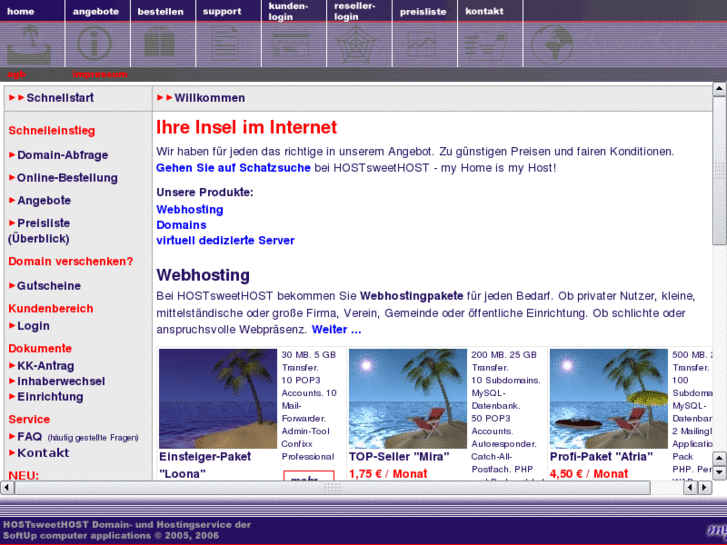Click the horizontal scrollbar thumb
727x545 pixels.
[332, 487]
